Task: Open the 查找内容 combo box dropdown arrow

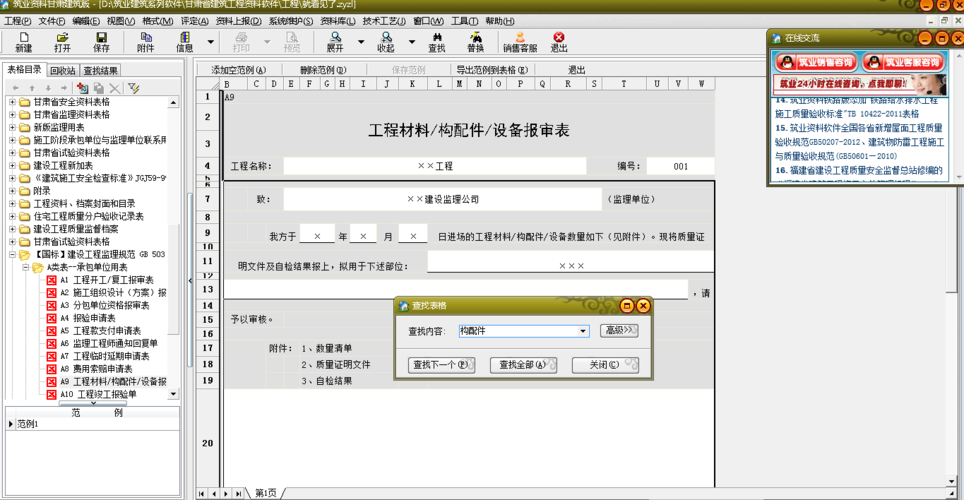Action: pos(583,331)
